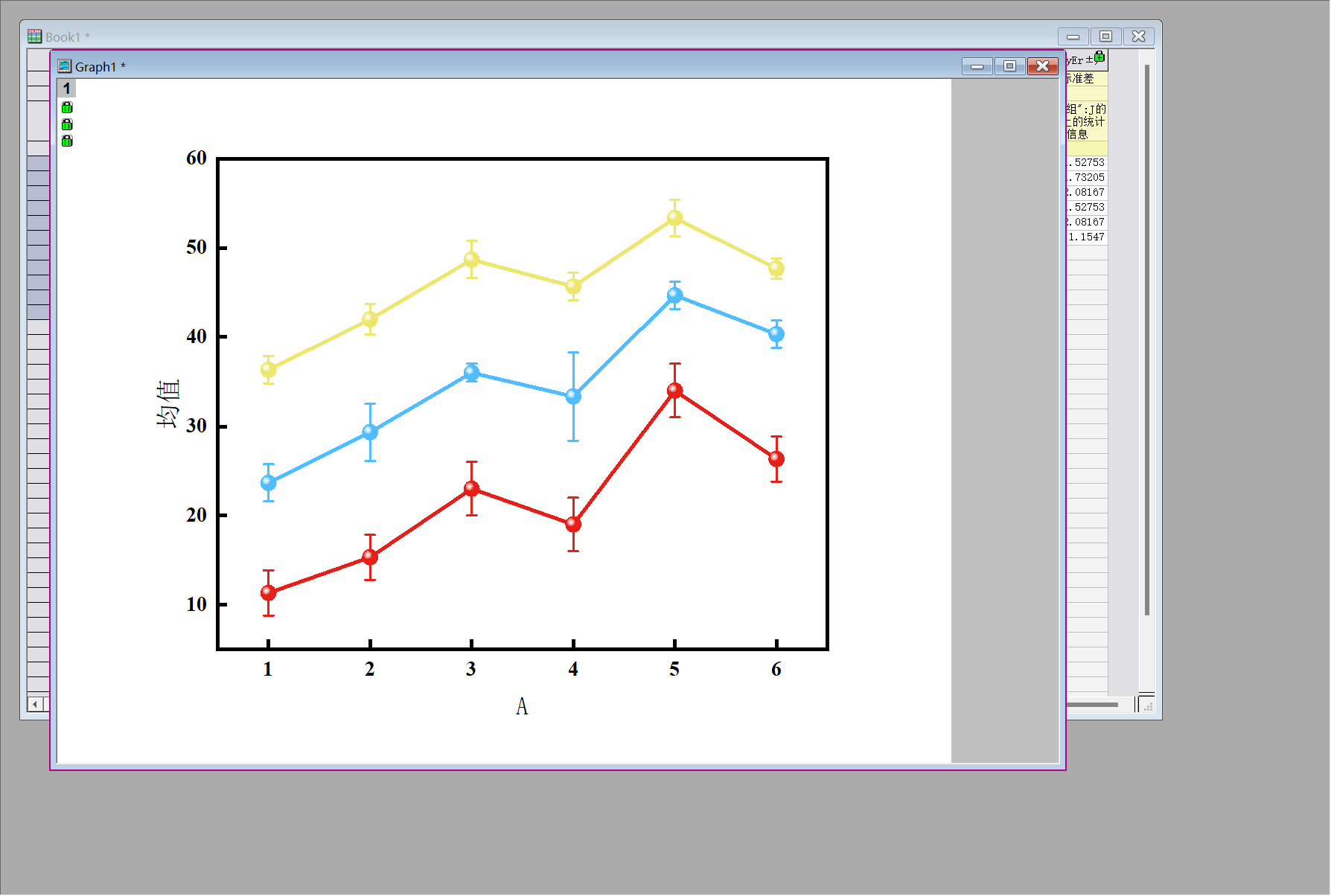Select the first .08167 cell in Book1
This screenshot has height=896, width=1331.
tap(1086, 193)
